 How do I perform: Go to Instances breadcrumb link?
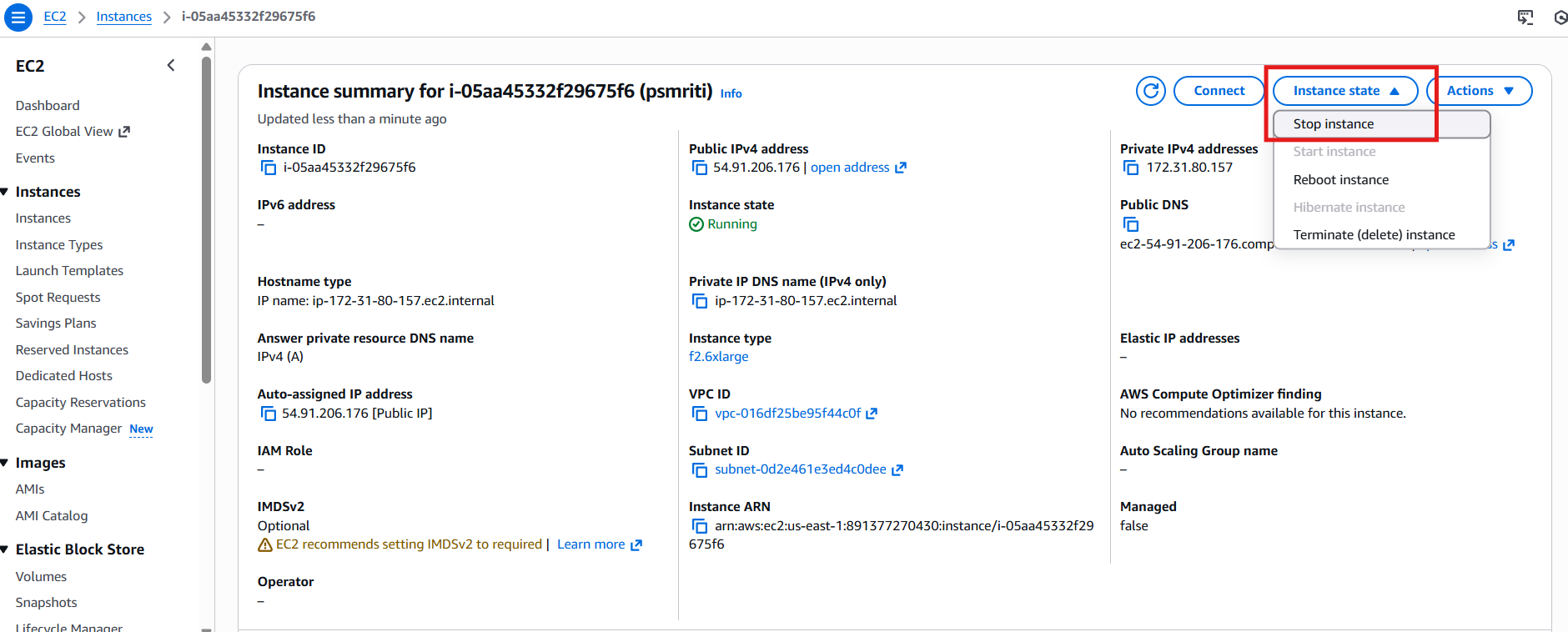pyautogui.click(x=124, y=17)
